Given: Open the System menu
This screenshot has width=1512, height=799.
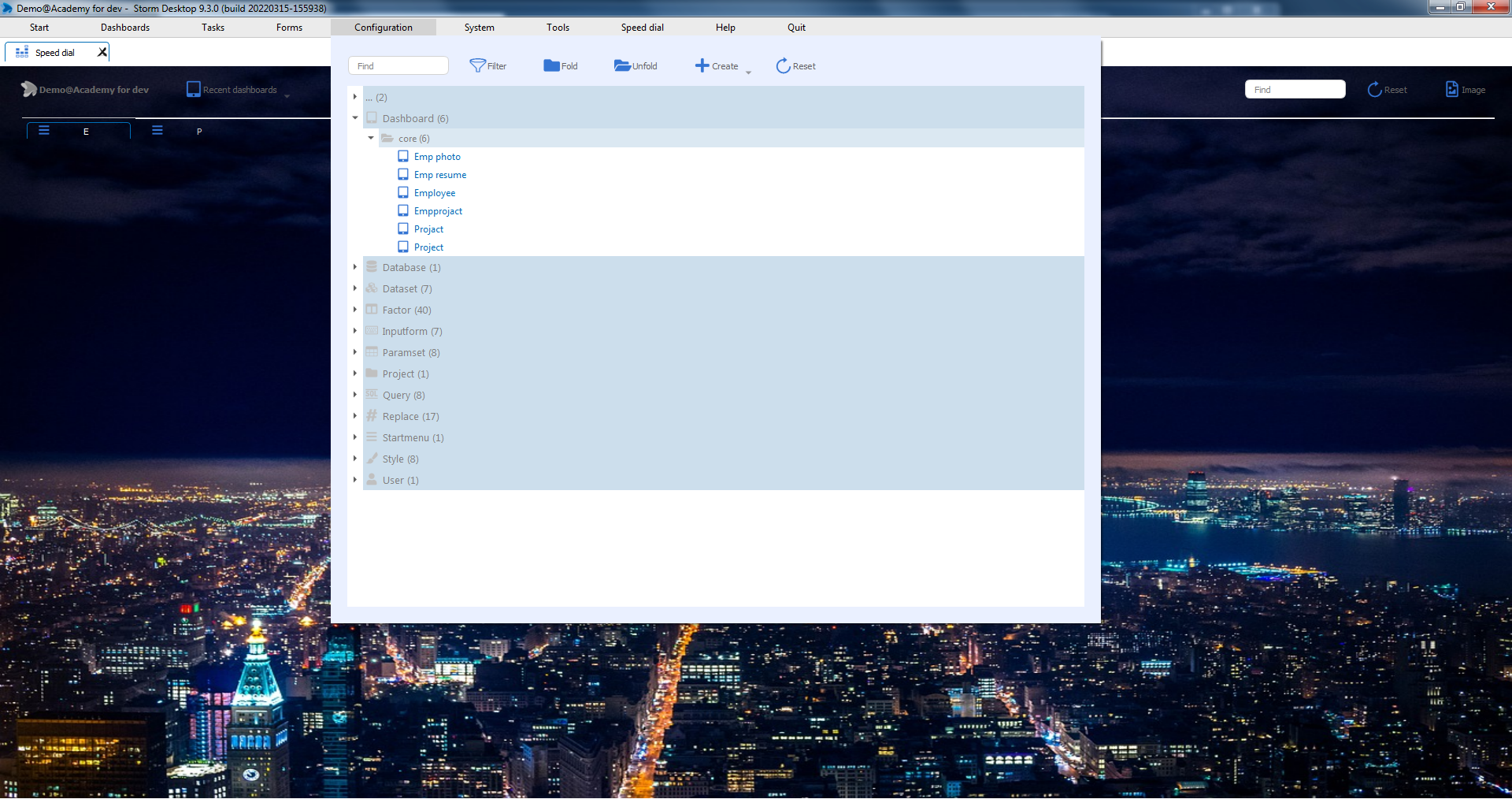Looking at the screenshot, I should 480,28.
